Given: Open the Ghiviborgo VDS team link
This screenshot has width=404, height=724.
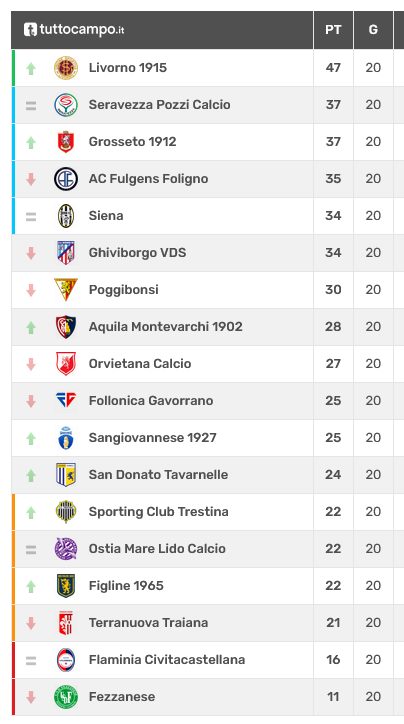Looking at the screenshot, I should click(x=138, y=253).
